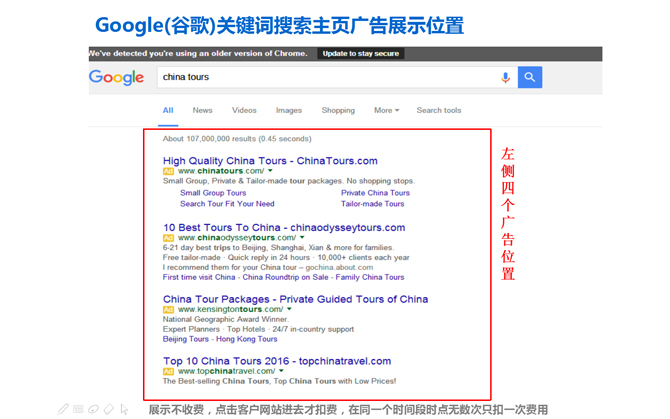Click Expert Planners Top Hotels text line
Screen dimensions: 670x419
[x=258, y=329]
